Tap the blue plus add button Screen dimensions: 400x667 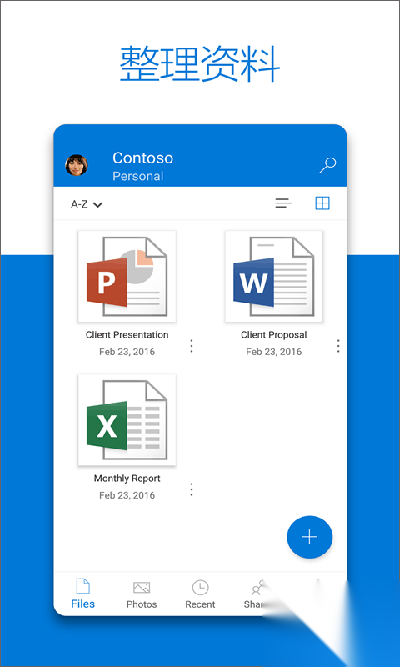309,537
